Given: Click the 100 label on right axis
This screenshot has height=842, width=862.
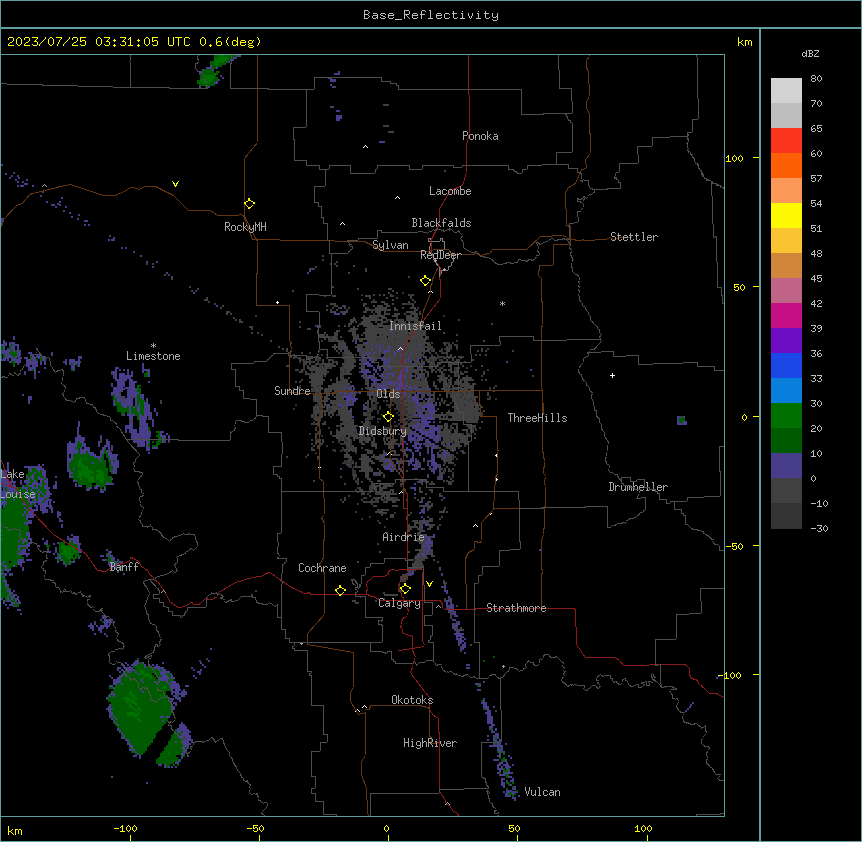Looking at the screenshot, I should point(734,158).
